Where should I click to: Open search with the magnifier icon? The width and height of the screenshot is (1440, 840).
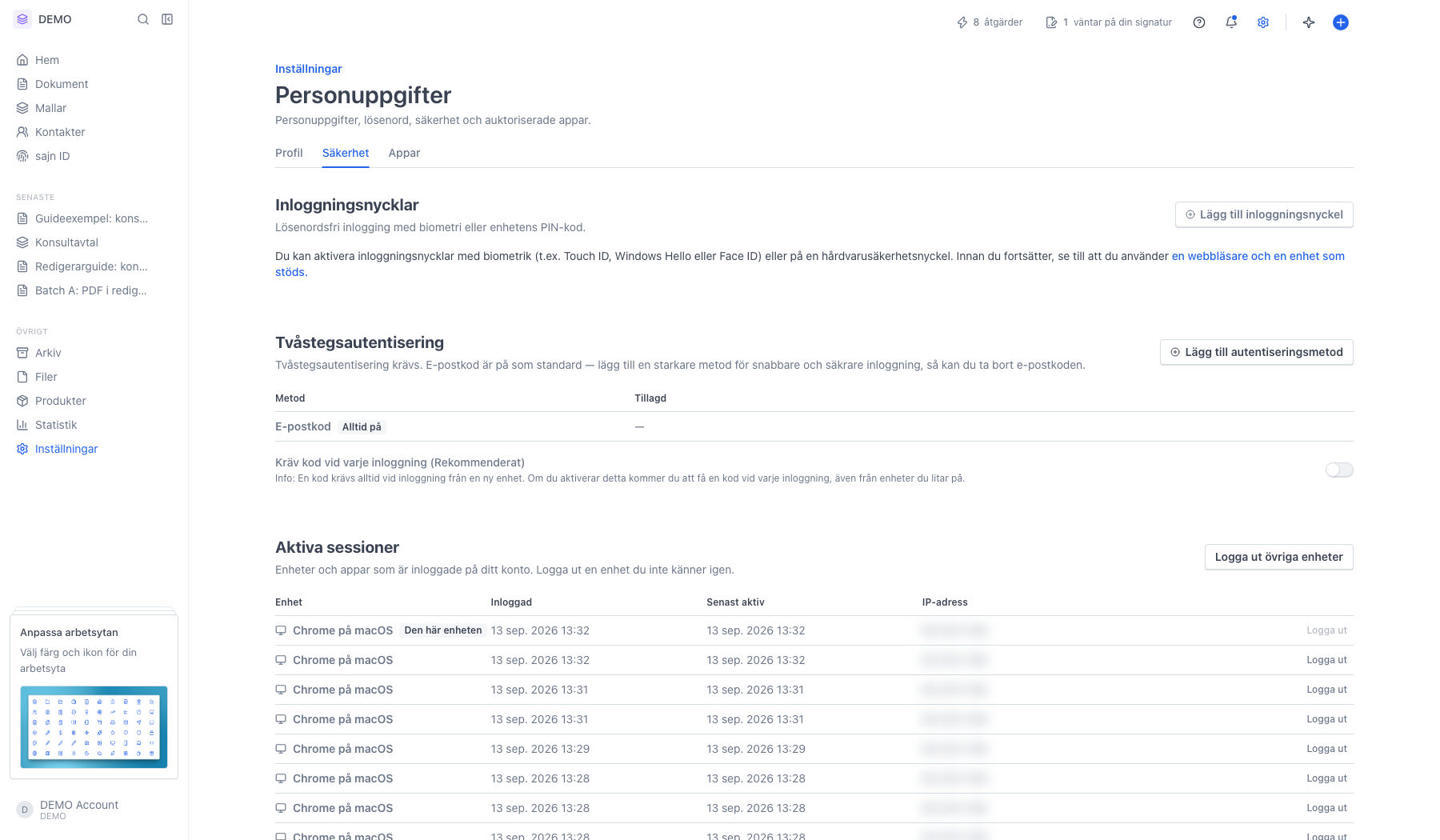[143, 19]
